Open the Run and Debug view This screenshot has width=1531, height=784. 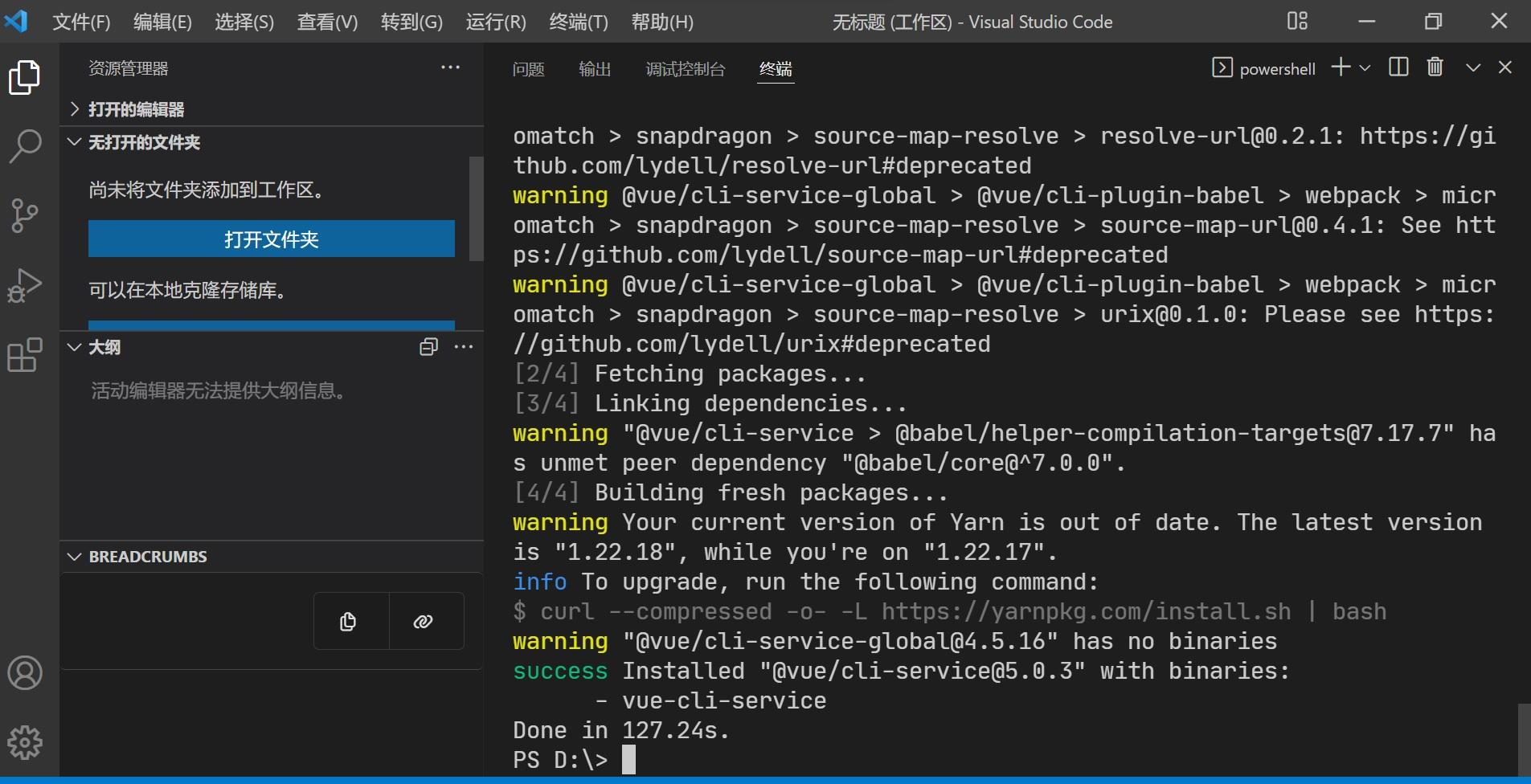pyautogui.click(x=23, y=284)
